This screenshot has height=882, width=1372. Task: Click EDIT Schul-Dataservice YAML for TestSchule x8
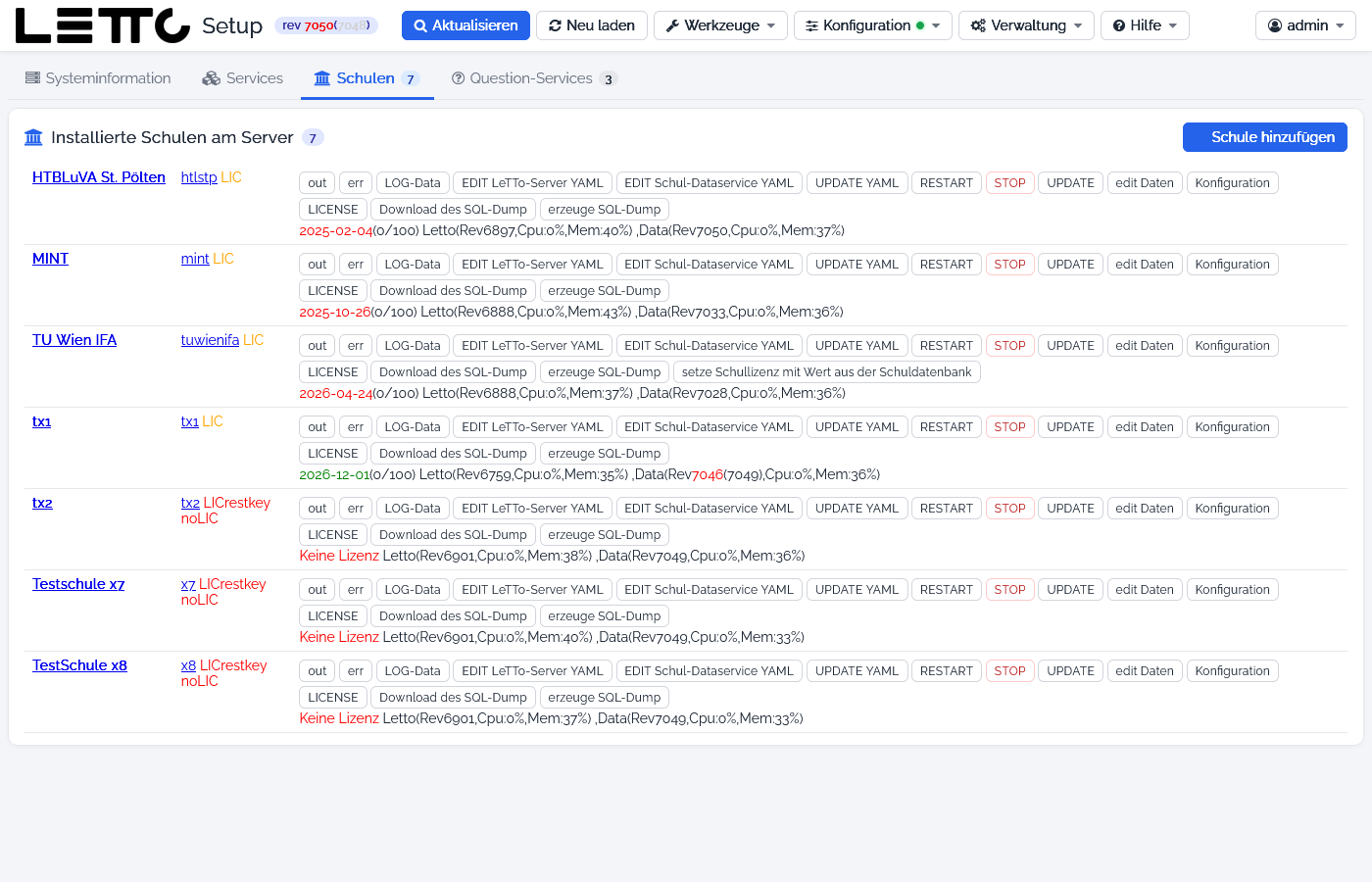[709, 671]
